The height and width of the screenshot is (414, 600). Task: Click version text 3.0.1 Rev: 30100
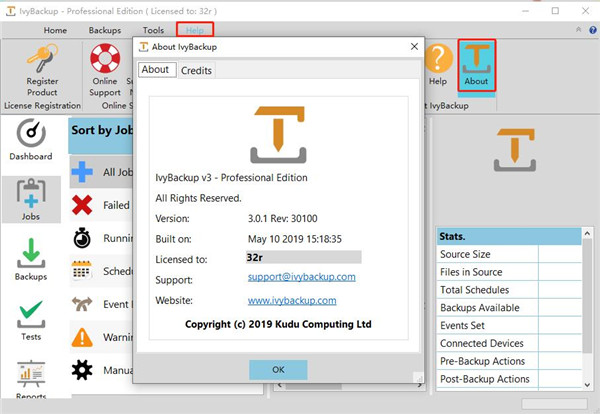point(282,218)
